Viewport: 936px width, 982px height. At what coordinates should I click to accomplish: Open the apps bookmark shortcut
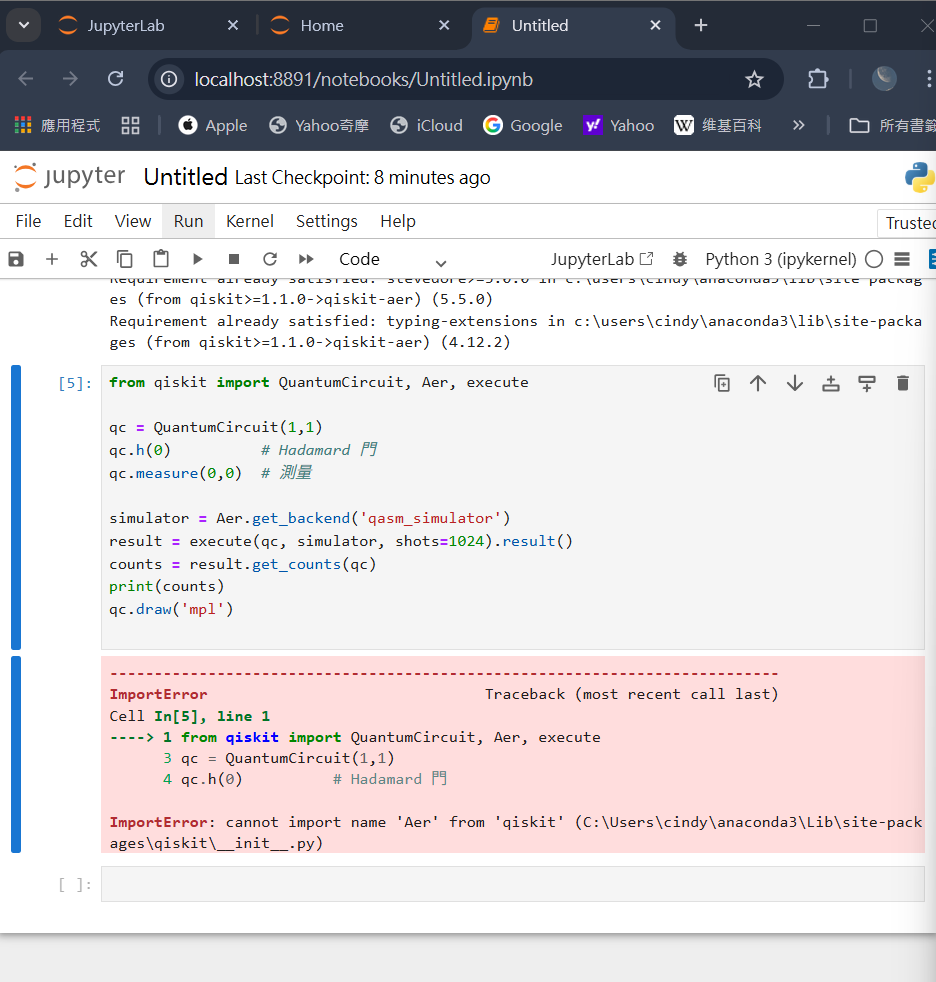pos(57,125)
